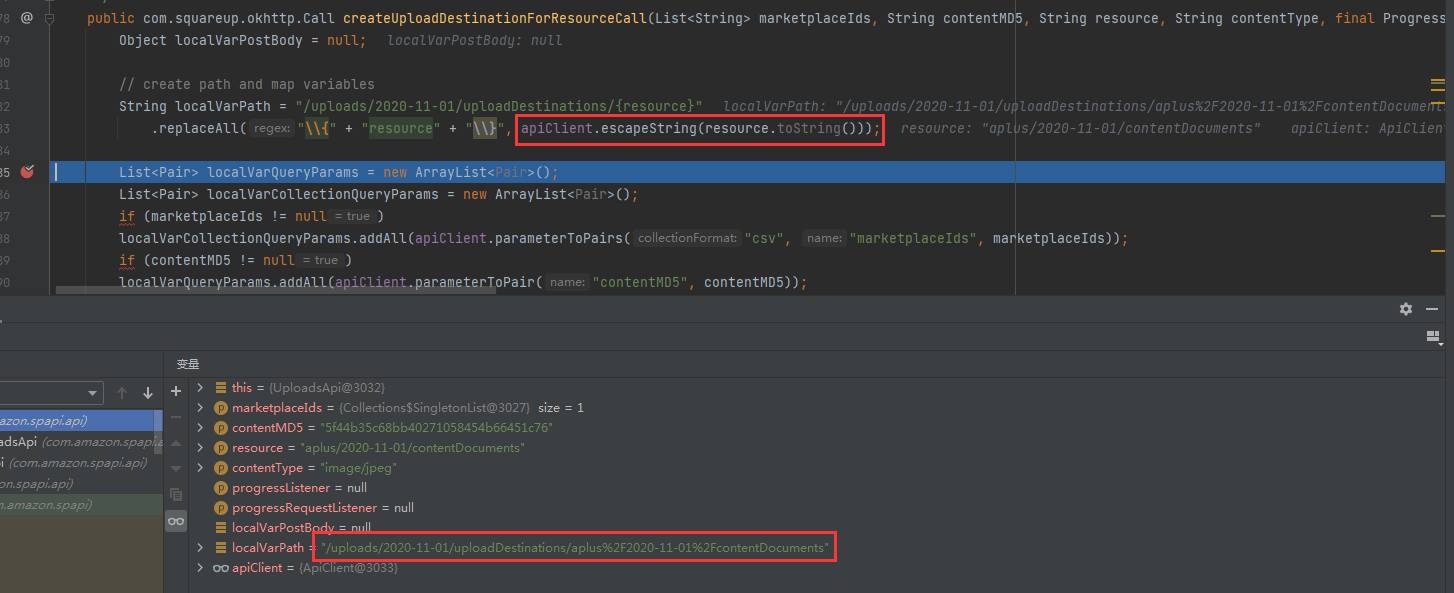The height and width of the screenshot is (593, 1454).
Task: Expand the resource variable node
Action: pos(200,447)
